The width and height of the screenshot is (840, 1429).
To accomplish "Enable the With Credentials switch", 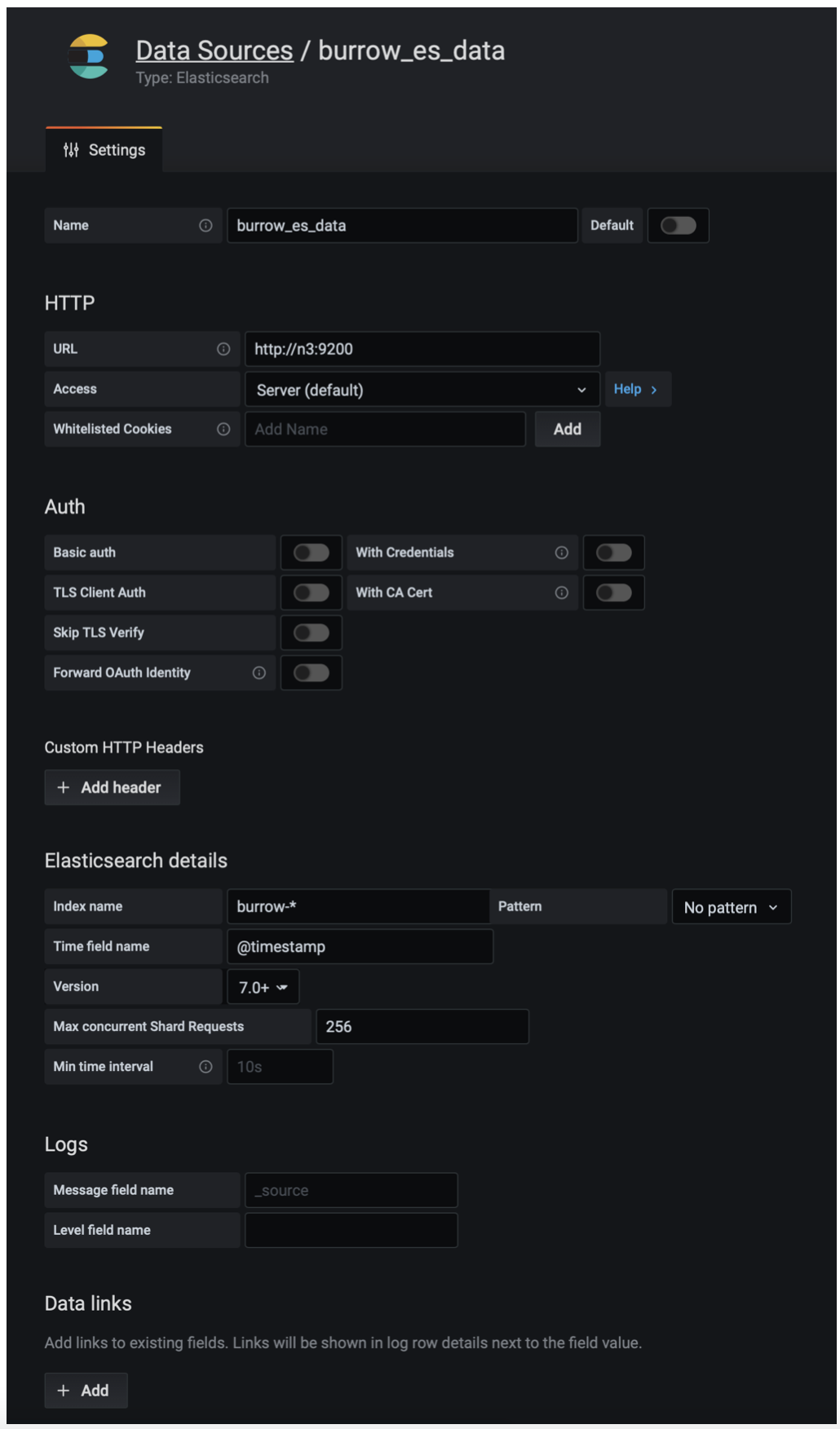I will 614,553.
